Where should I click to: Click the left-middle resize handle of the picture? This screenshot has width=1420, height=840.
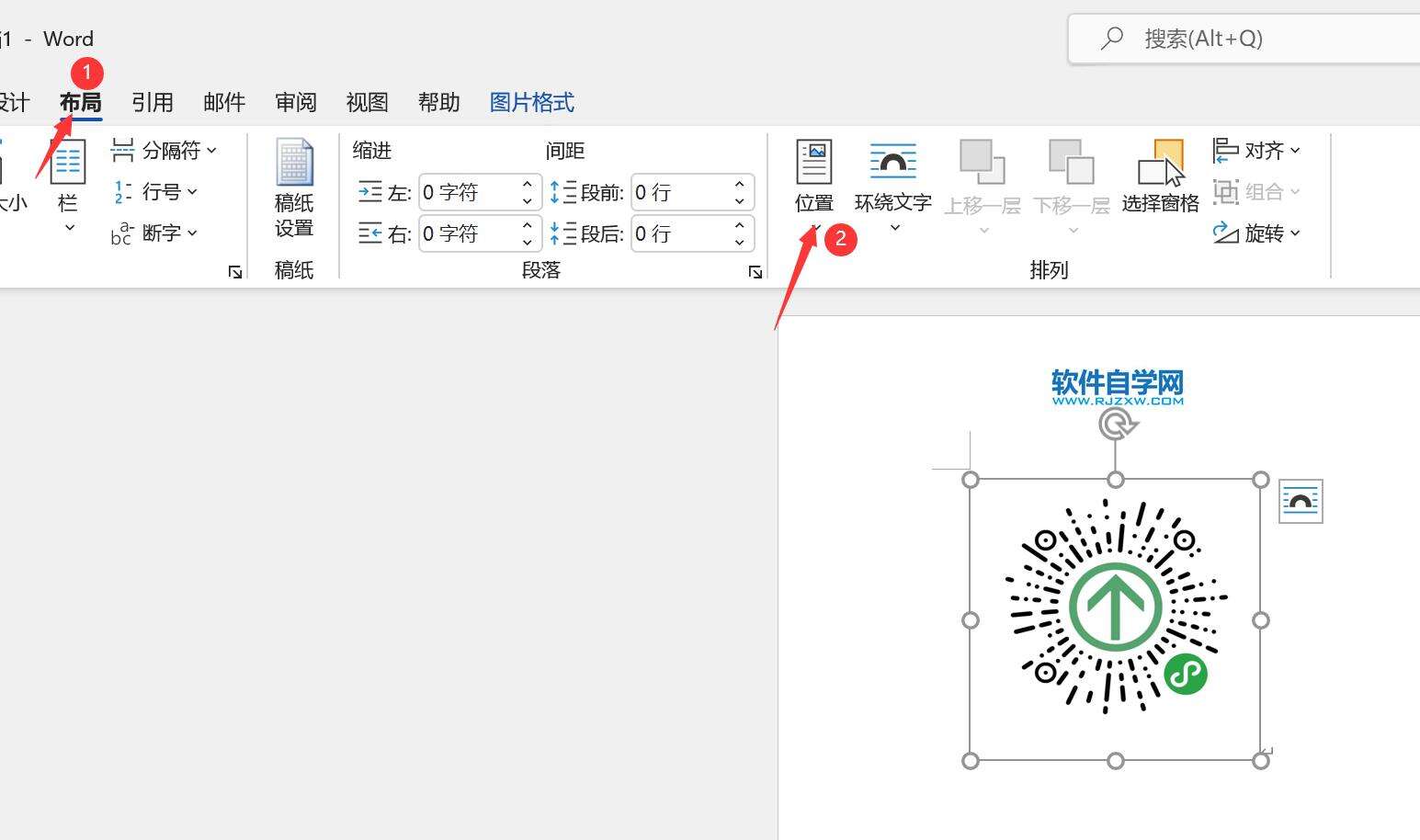click(971, 620)
